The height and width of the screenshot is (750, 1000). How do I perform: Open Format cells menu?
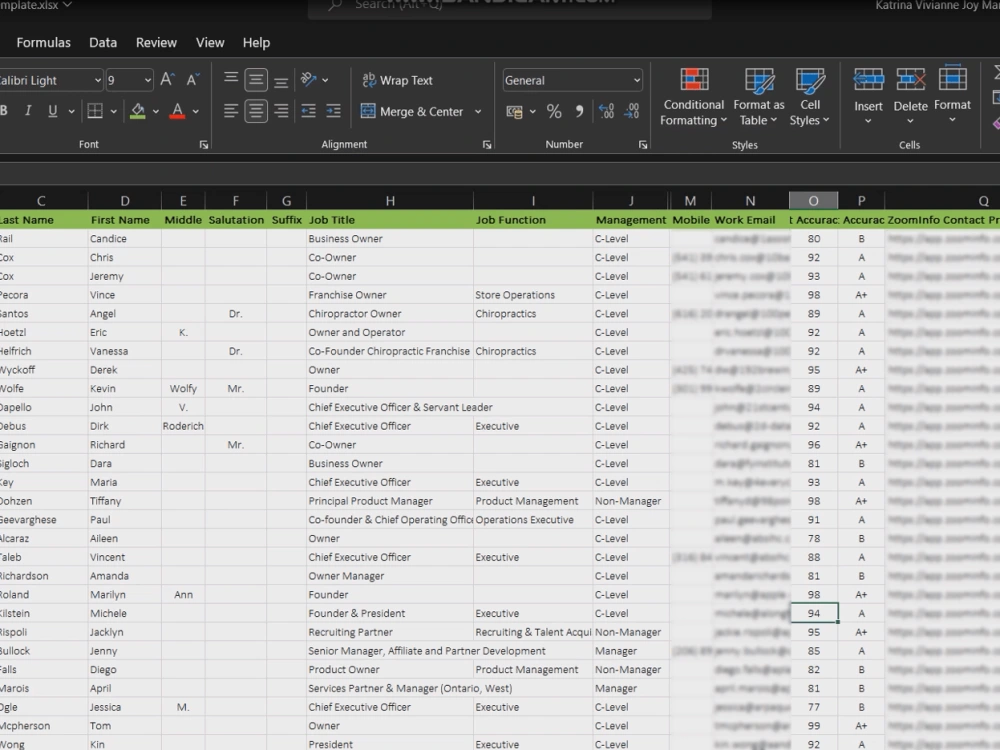tap(952, 94)
